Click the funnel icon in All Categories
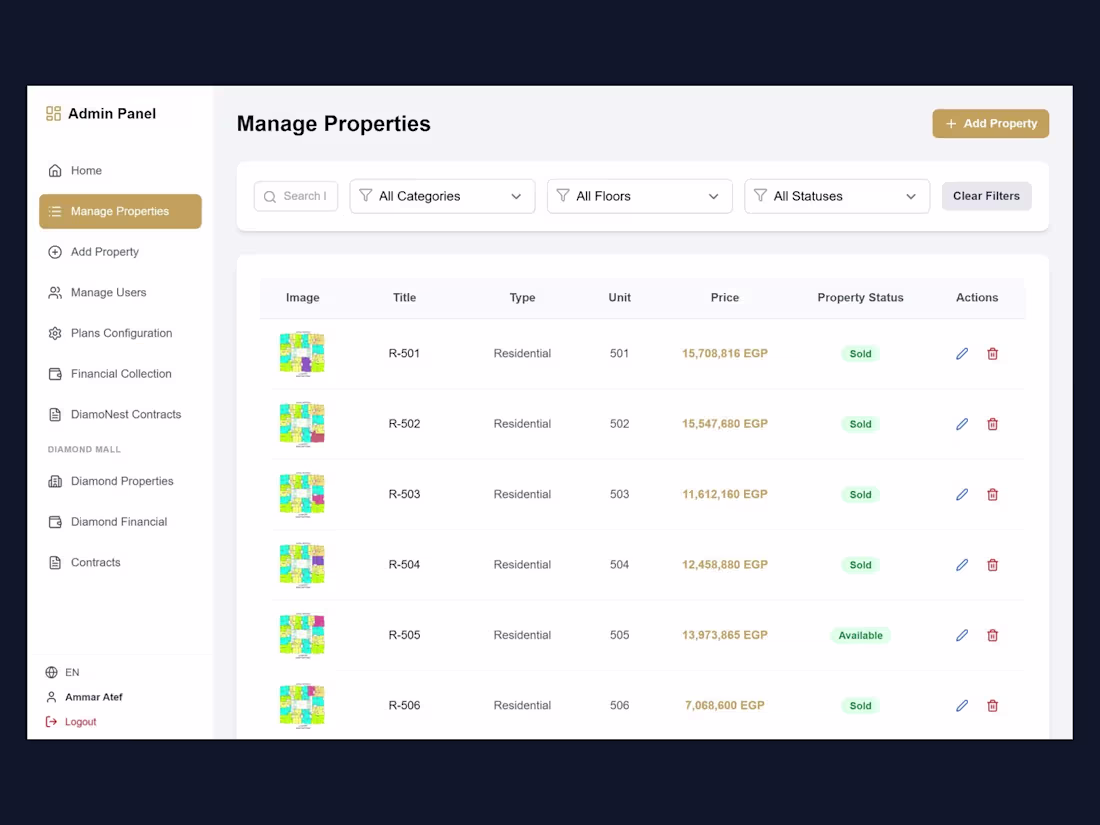 pyautogui.click(x=365, y=195)
